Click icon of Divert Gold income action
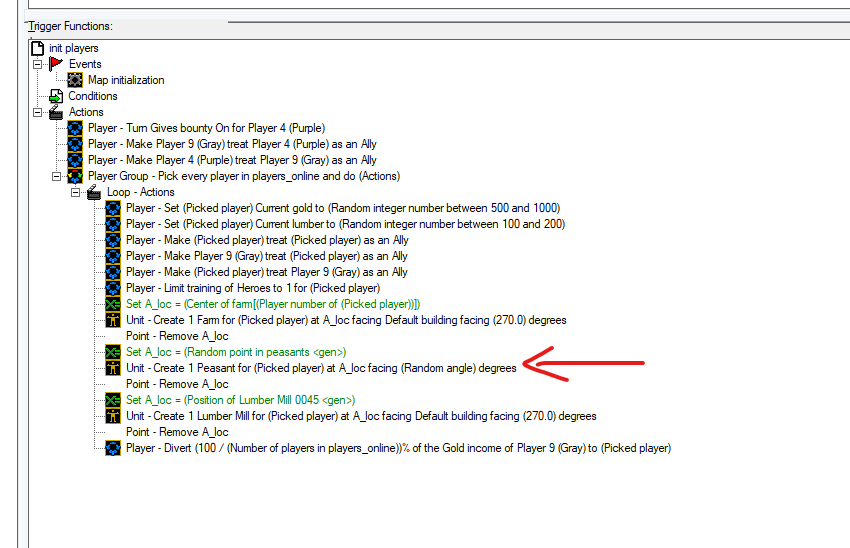This screenshot has width=850, height=548. click(113, 448)
